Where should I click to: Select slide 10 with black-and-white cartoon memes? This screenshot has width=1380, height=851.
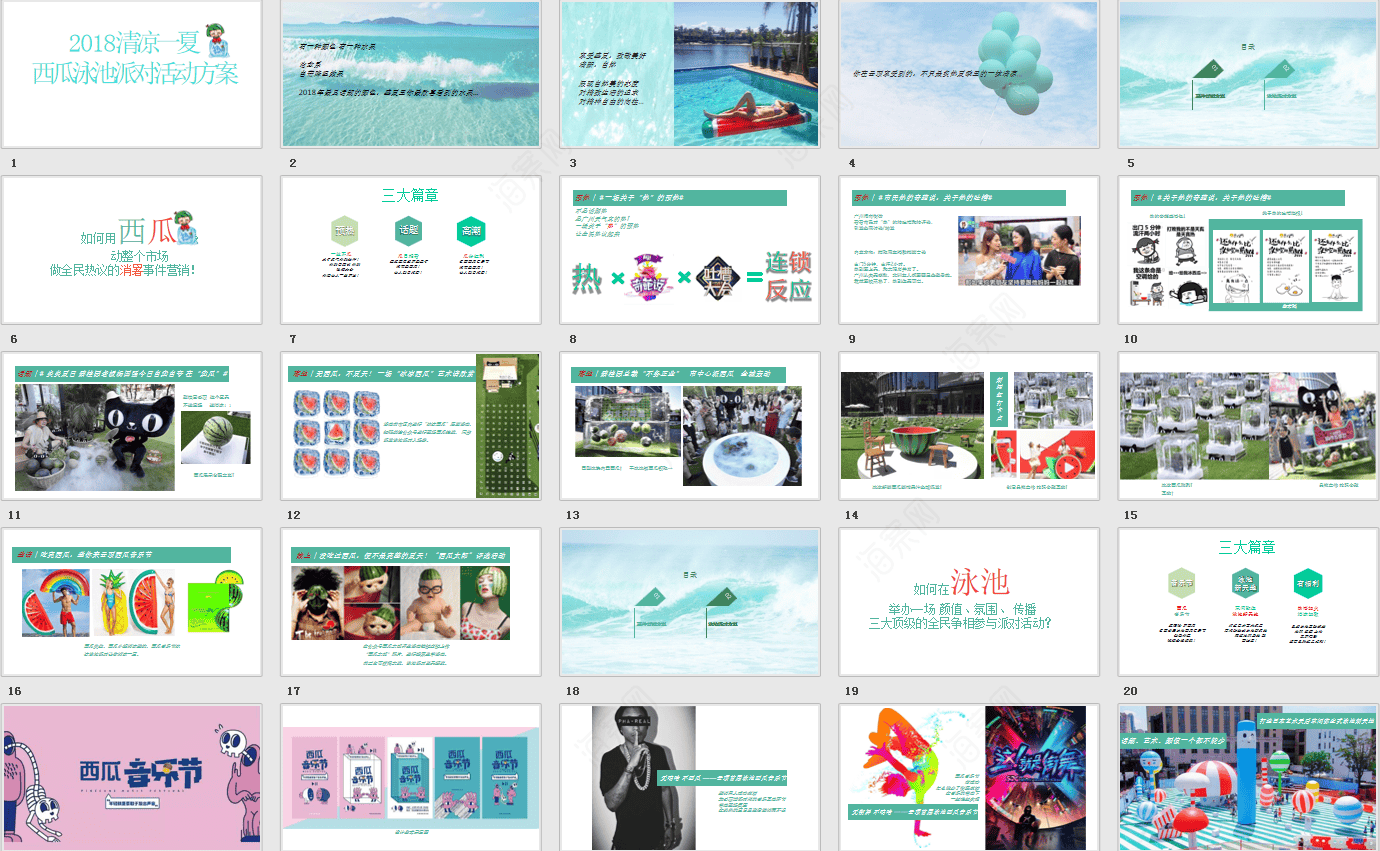tap(1248, 250)
